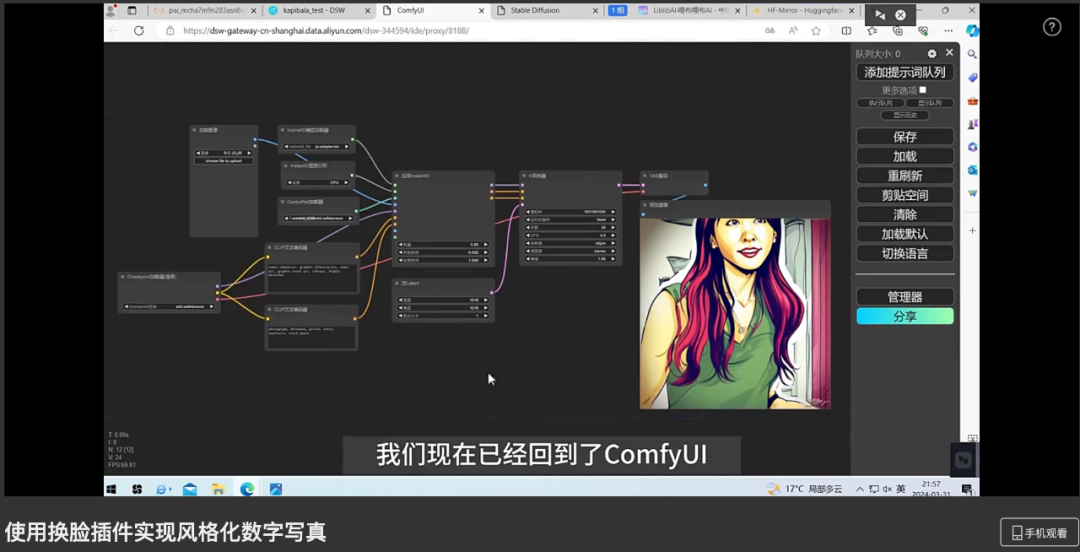
Task: Click the instantid_file ip-adapter.bin selector
Action: point(318,146)
